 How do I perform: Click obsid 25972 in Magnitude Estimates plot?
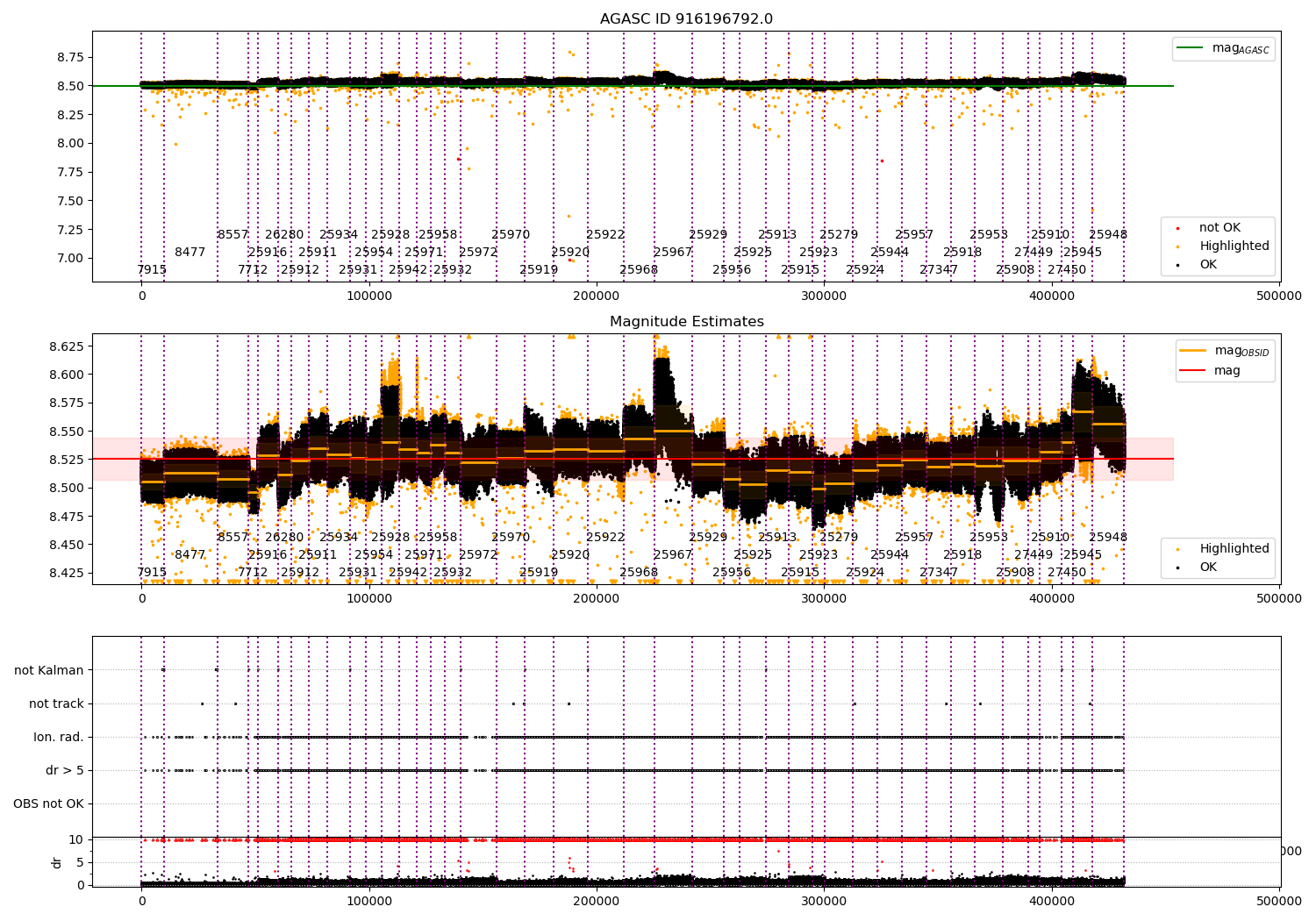pos(478,554)
